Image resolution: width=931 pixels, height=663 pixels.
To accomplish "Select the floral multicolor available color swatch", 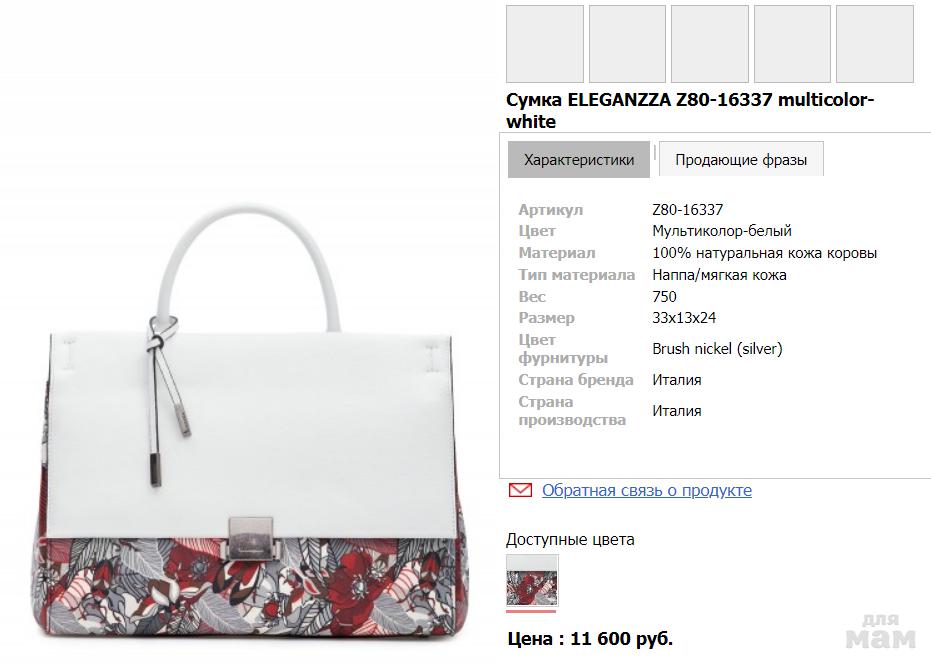I will tap(532, 581).
